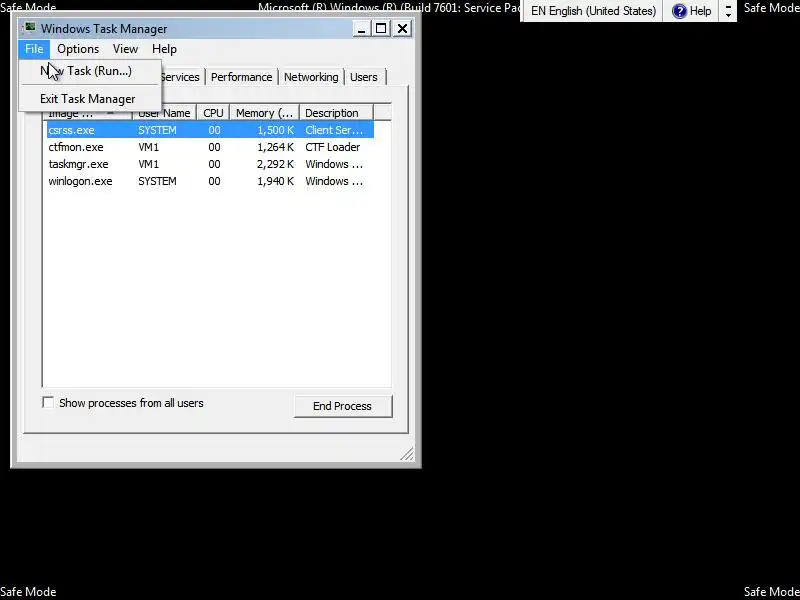Click the CTF Loader description
Viewport: 800px width, 600px height.
(333, 147)
